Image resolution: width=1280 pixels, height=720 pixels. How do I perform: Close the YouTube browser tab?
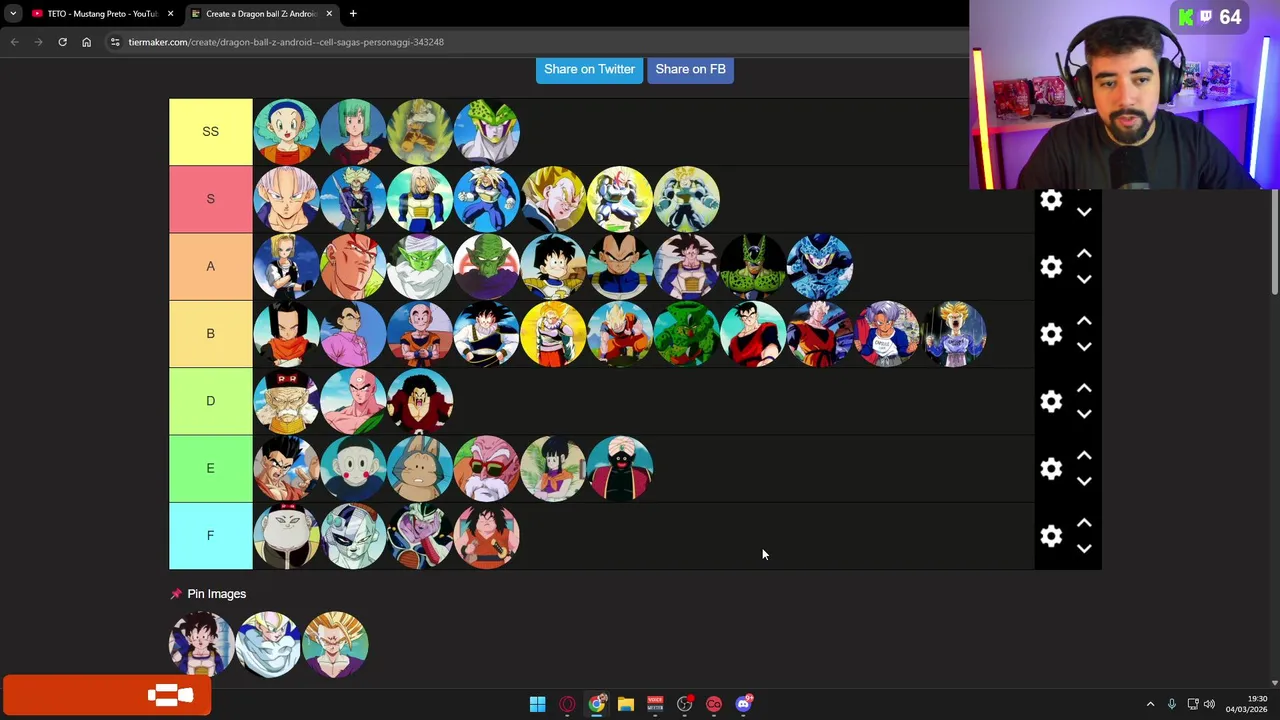[170, 14]
